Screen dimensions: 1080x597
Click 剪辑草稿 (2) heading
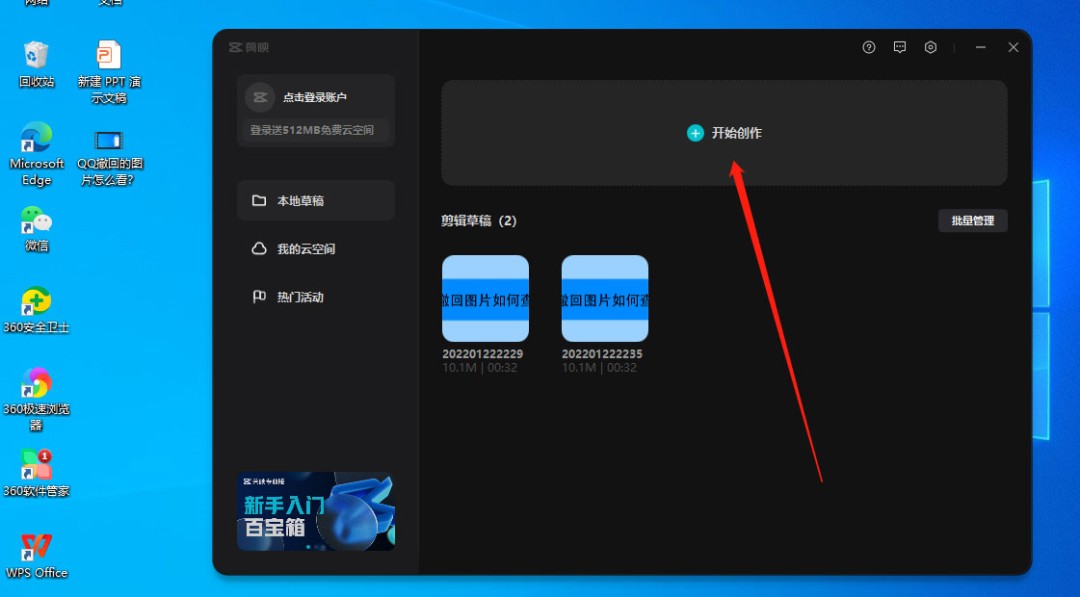click(479, 220)
